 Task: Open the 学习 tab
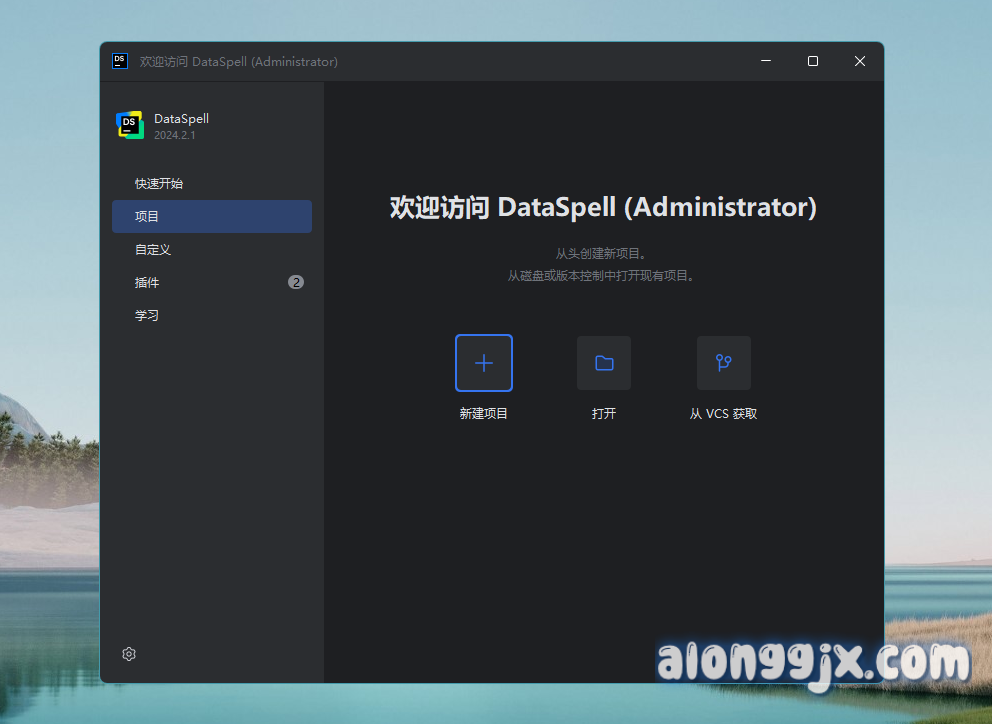click(x=147, y=316)
